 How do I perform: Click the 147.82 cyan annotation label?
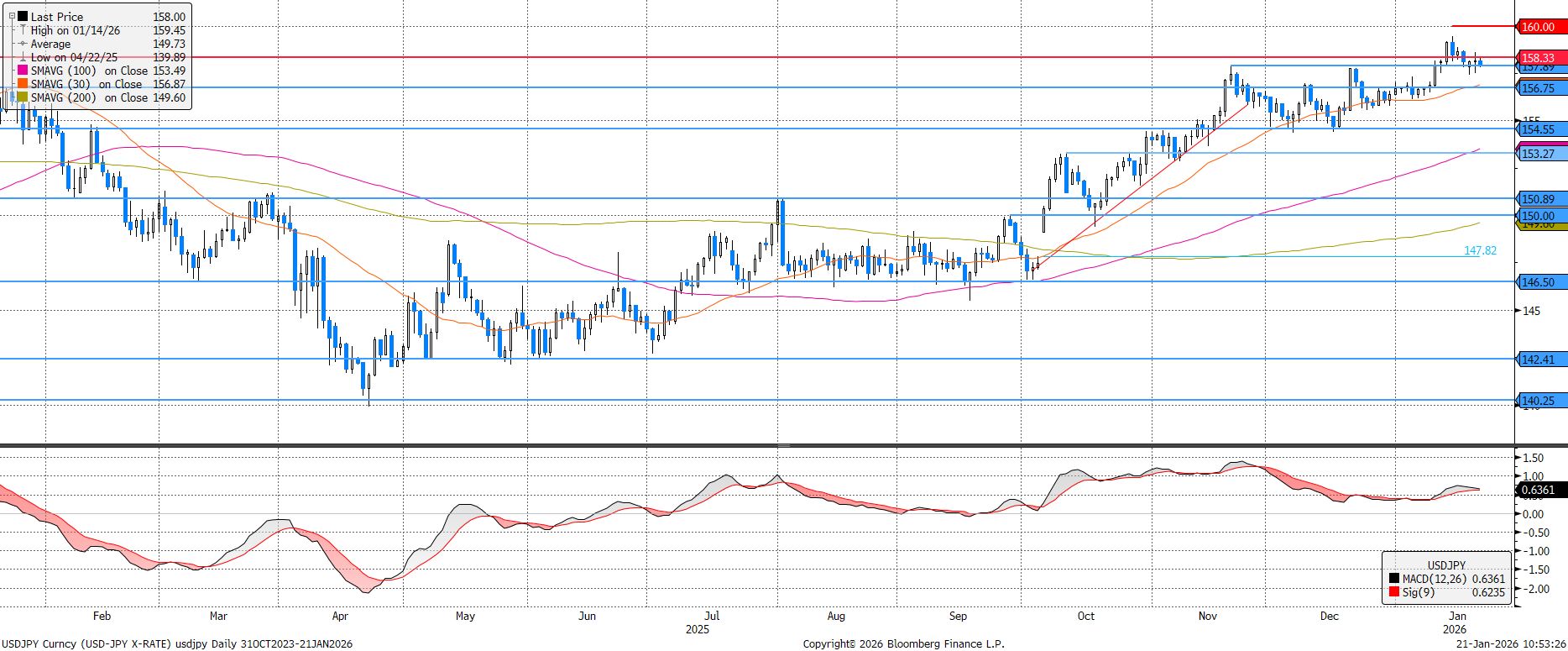click(x=1480, y=250)
